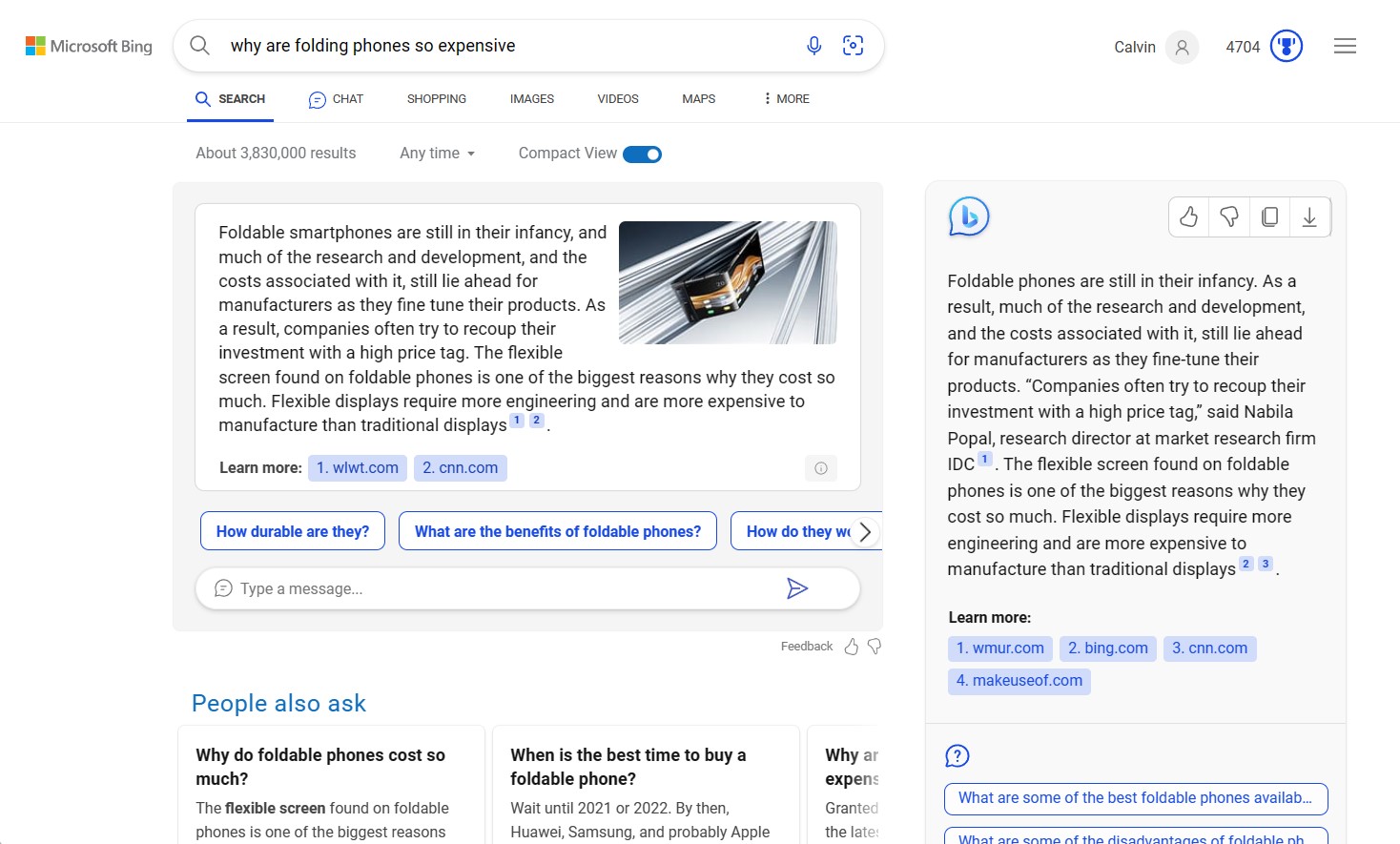Open the MORE search categories menu
Viewport: 1400px width, 844px height.
[786, 99]
